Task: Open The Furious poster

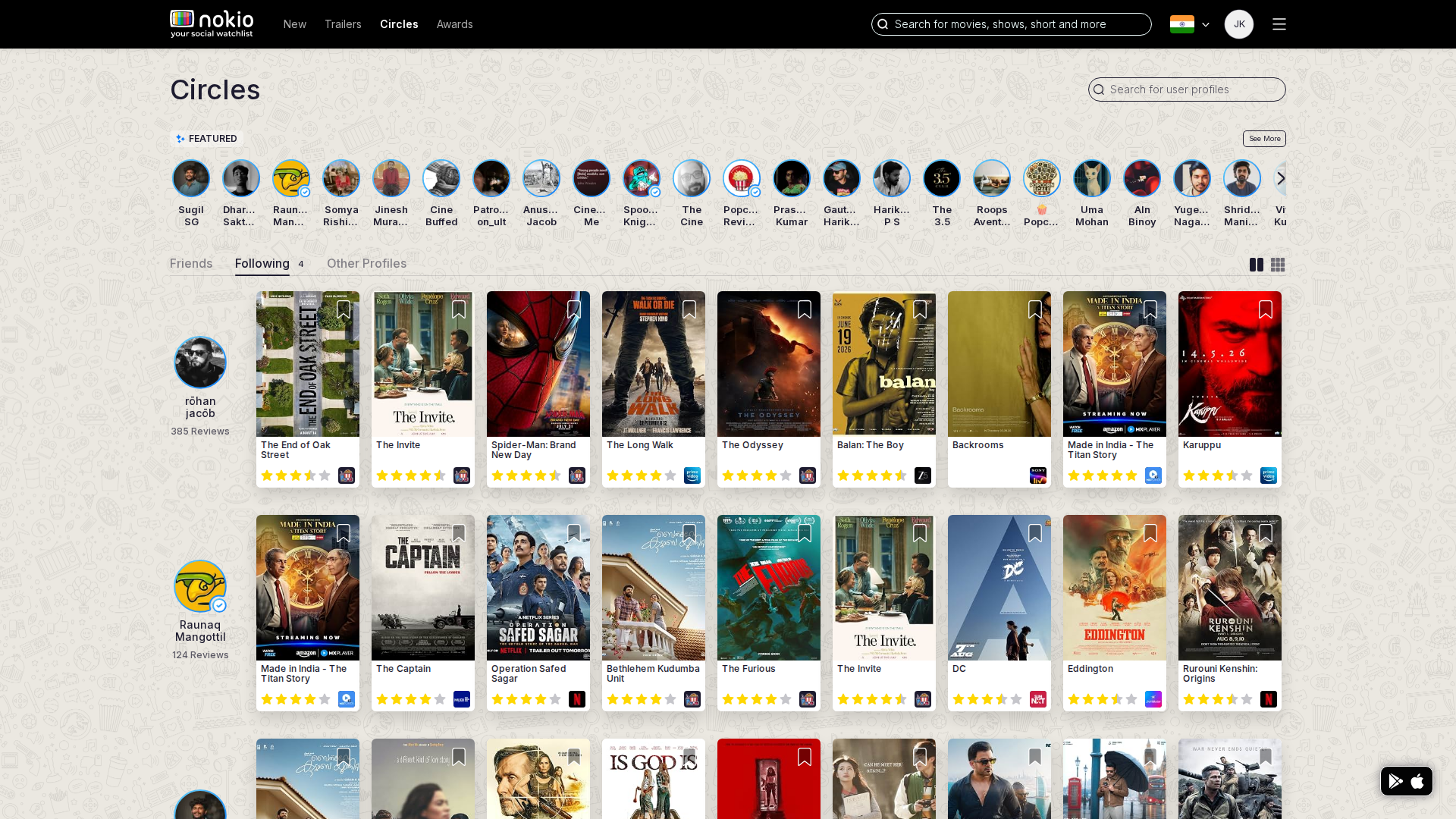Action: pos(769,588)
